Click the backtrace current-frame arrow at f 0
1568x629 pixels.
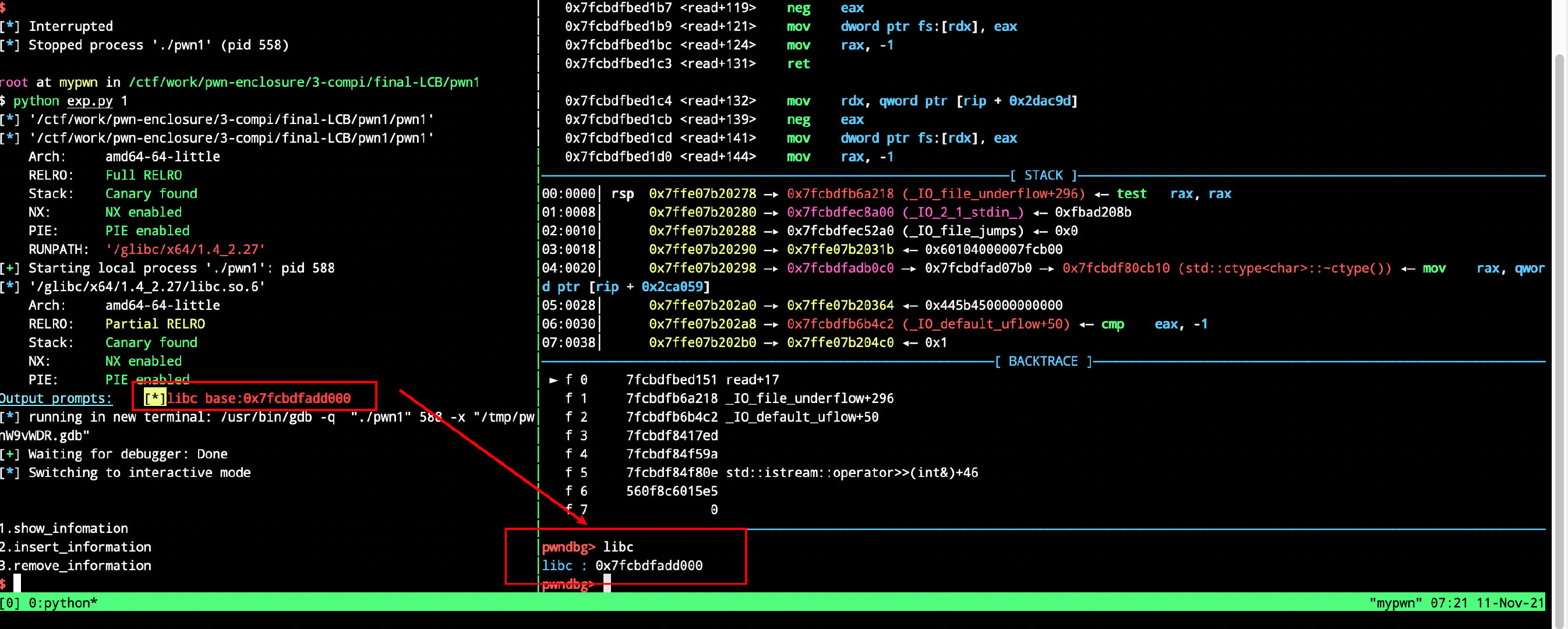click(553, 380)
